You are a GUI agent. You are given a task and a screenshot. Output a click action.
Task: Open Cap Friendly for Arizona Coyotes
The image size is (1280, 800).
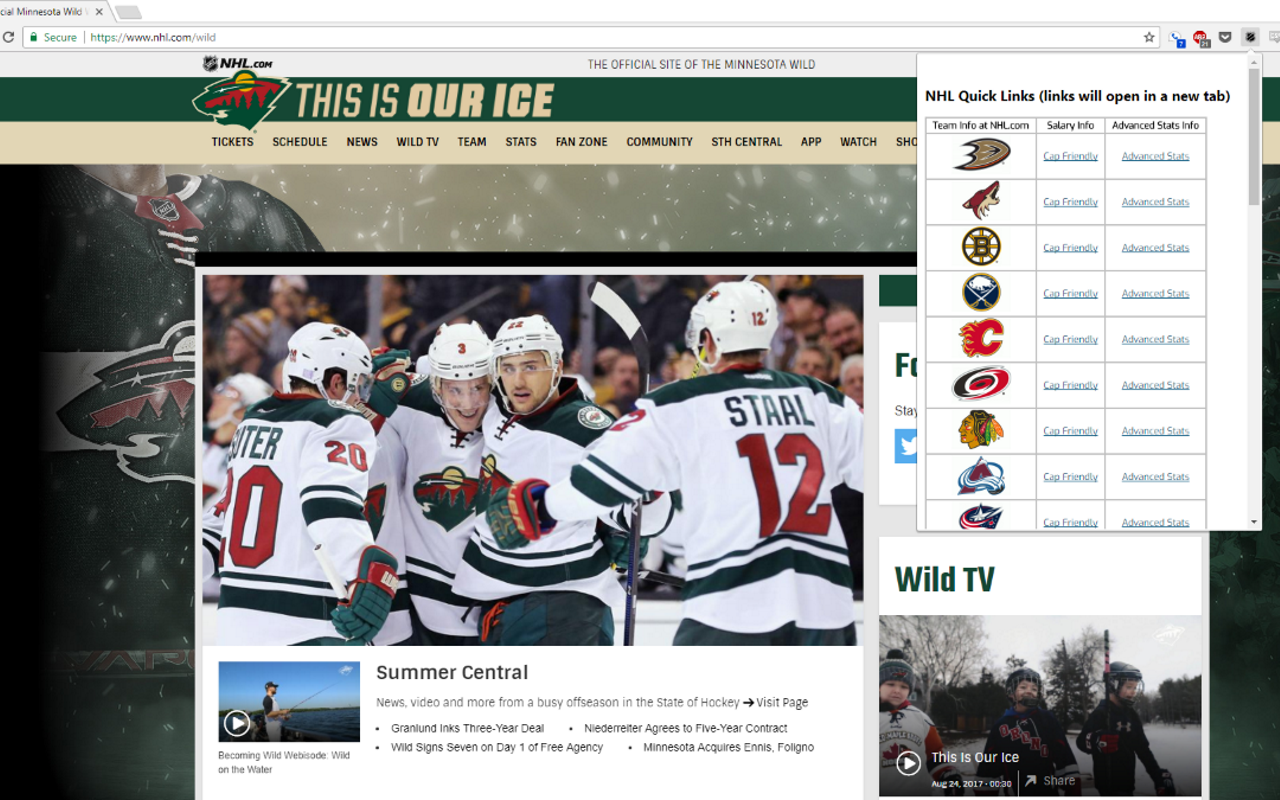click(1070, 202)
